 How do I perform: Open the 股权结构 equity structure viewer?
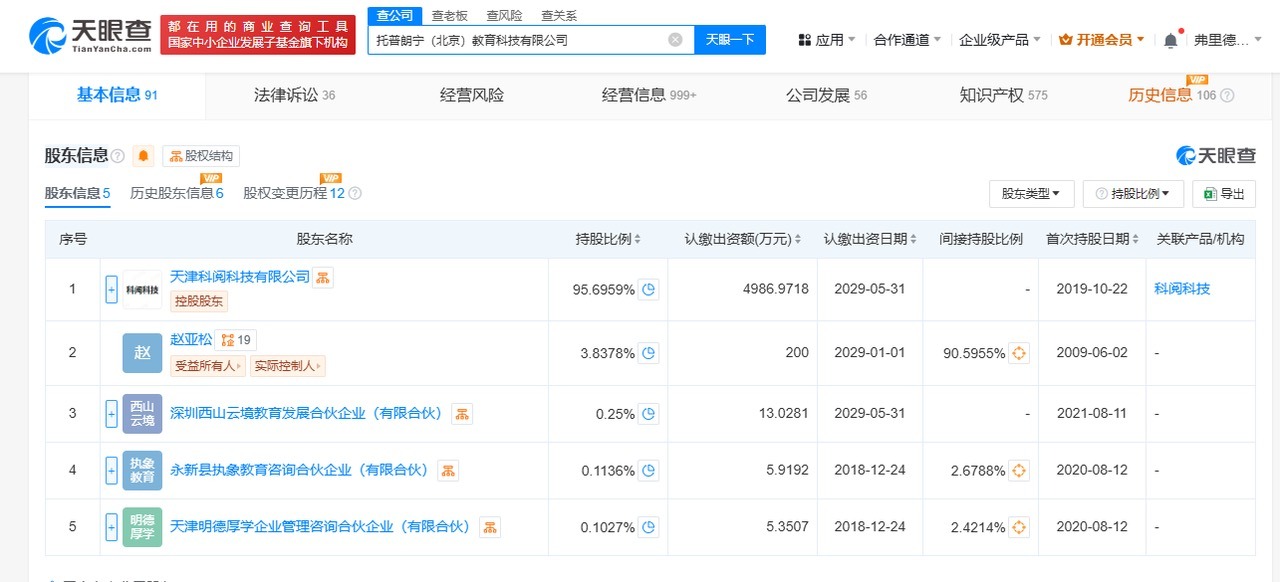(x=200, y=156)
